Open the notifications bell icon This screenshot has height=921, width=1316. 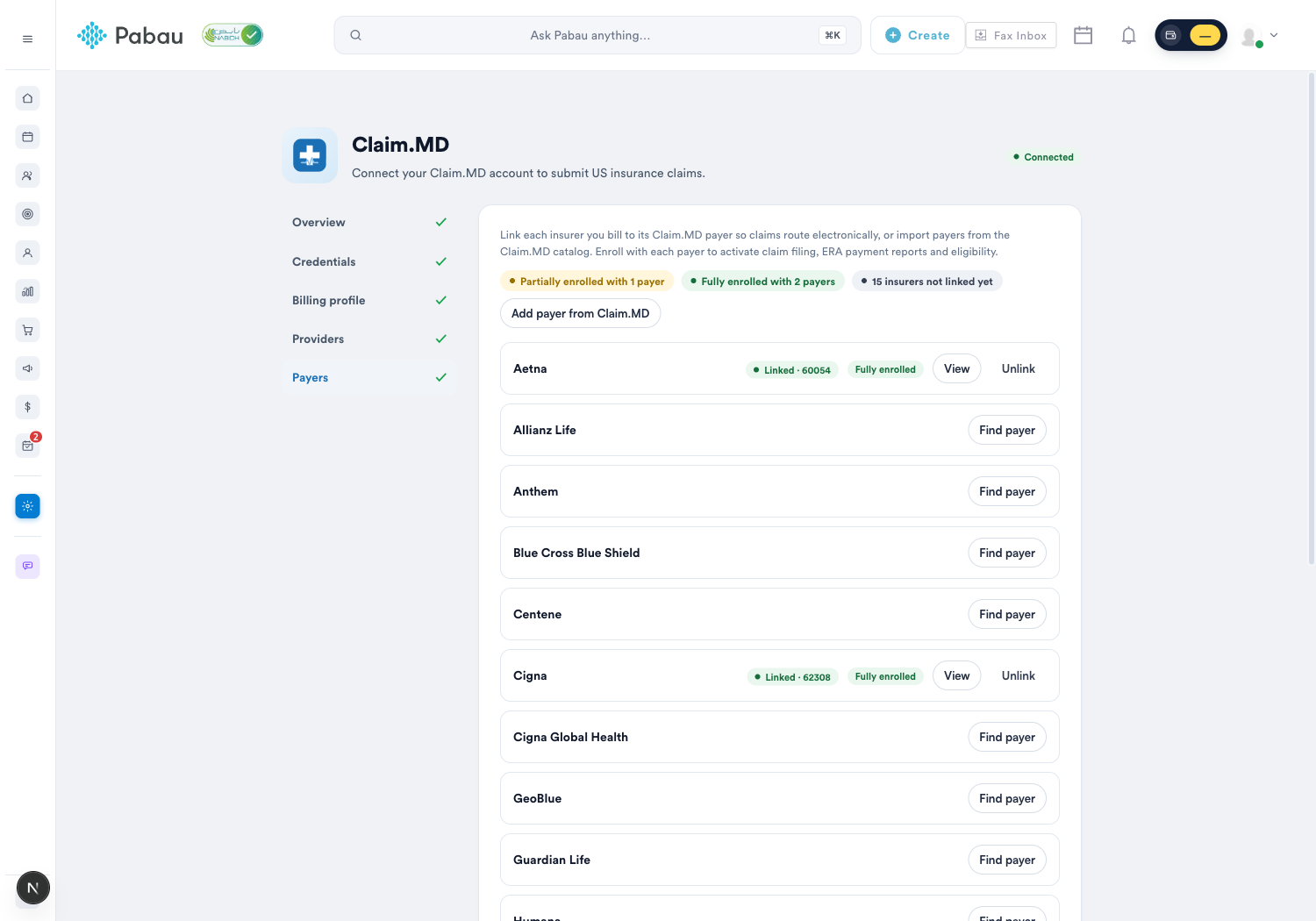[x=1128, y=35]
